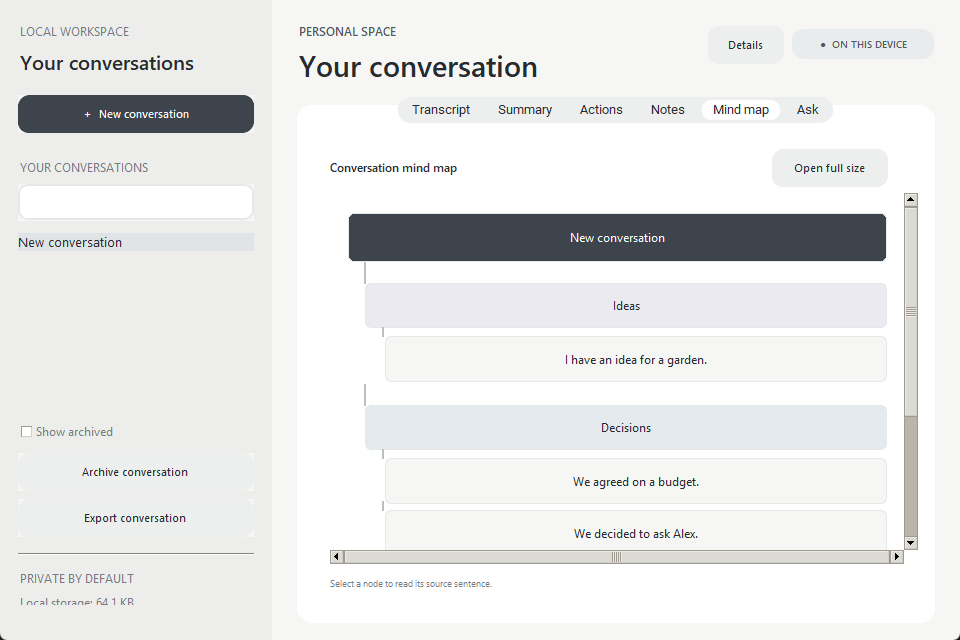The image size is (960, 640).
Task: Click the mind map horizontal scrollbar thumb
Action: click(617, 557)
